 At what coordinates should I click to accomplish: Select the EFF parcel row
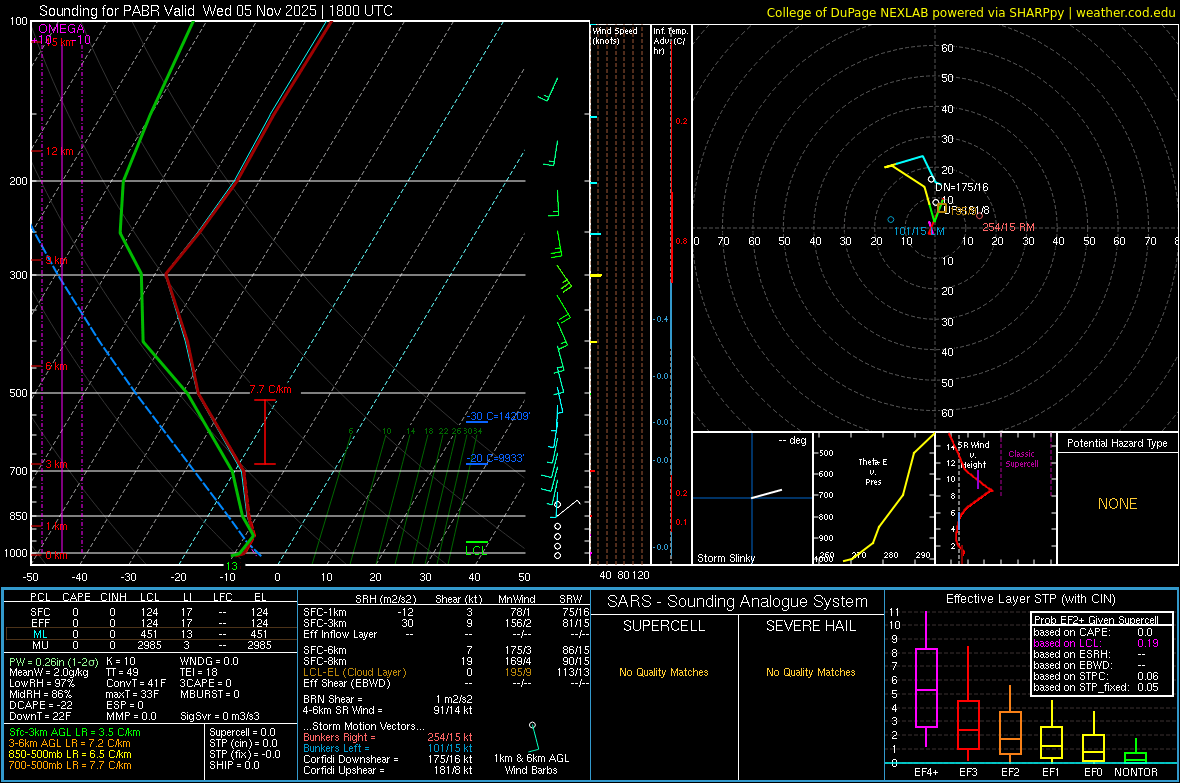point(149,623)
